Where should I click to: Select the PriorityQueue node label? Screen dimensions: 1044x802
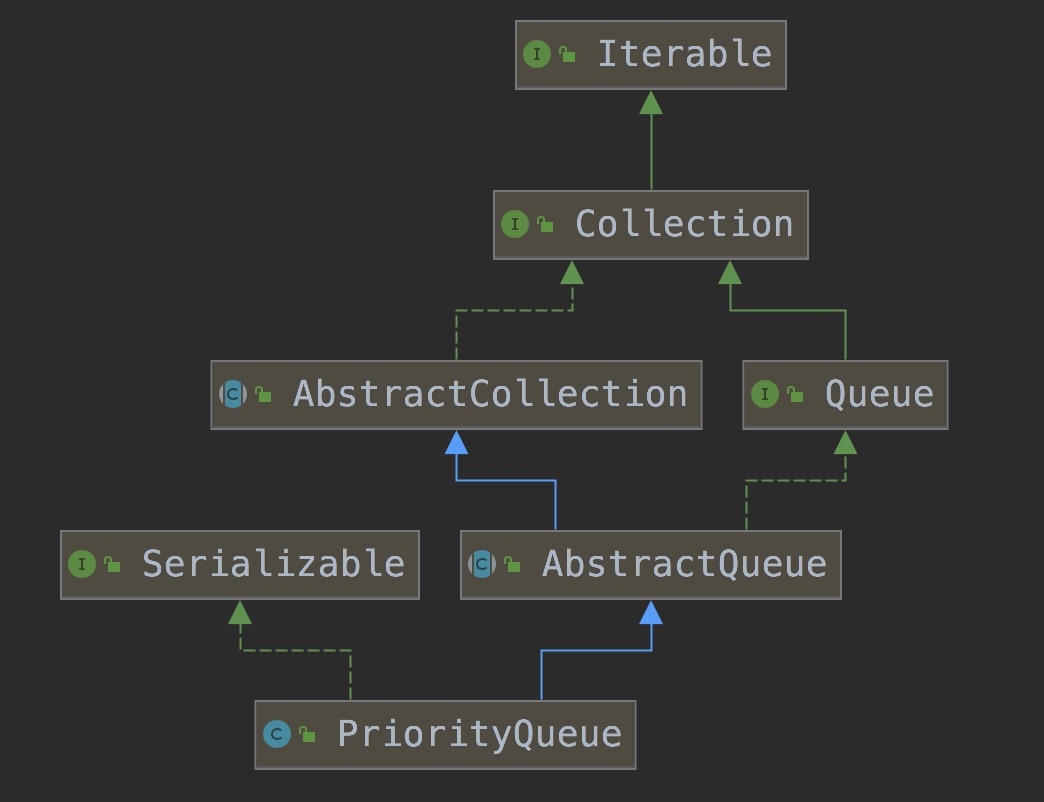tap(479, 735)
